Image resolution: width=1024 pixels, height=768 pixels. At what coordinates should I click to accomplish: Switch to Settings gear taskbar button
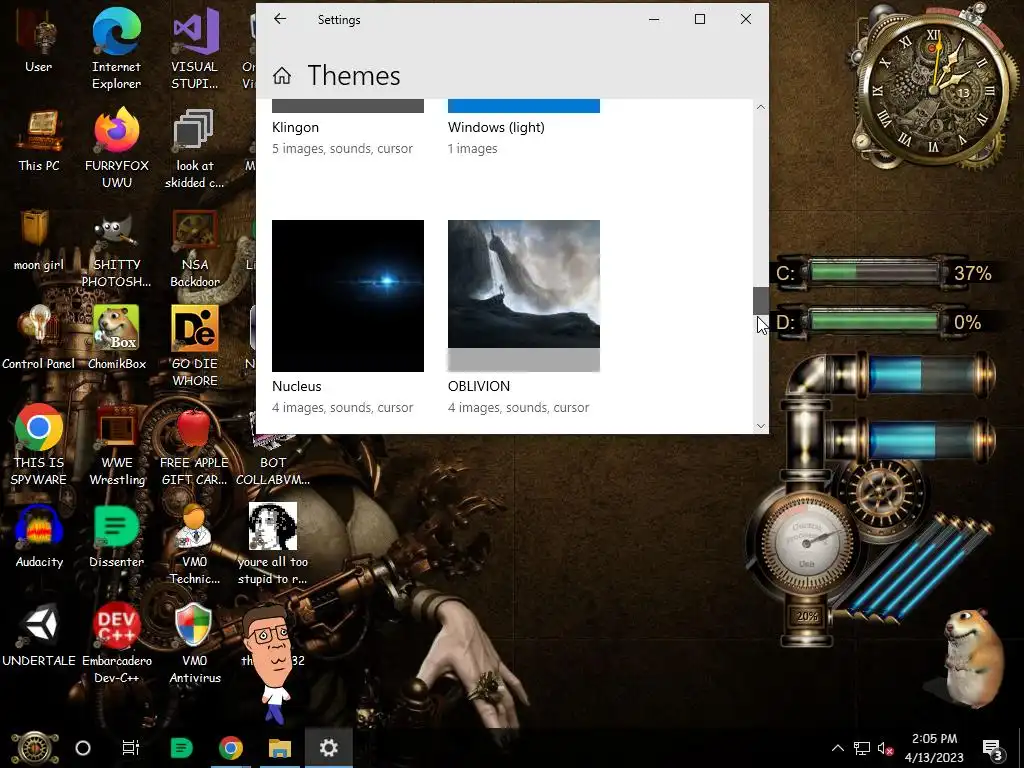(328, 748)
